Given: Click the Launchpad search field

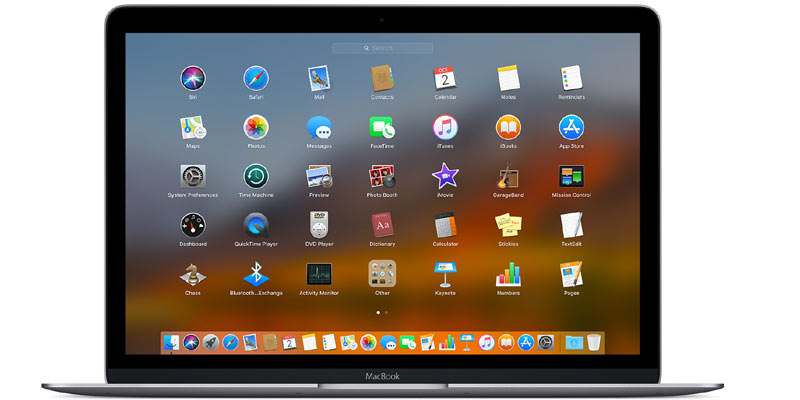Looking at the screenshot, I should click(382, 48).
